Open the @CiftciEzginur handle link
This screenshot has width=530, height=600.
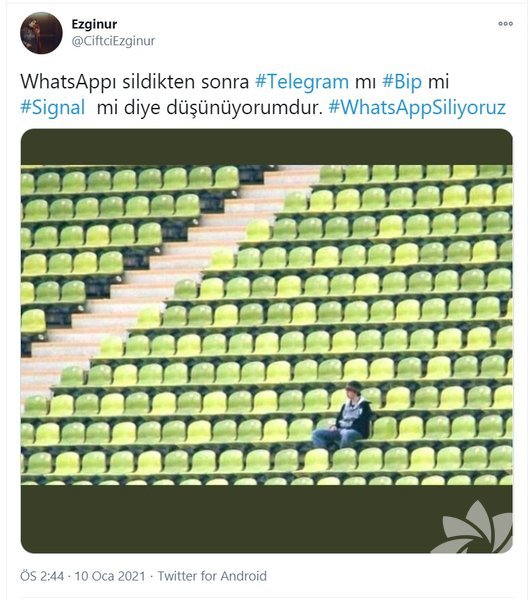click(113, 41)
